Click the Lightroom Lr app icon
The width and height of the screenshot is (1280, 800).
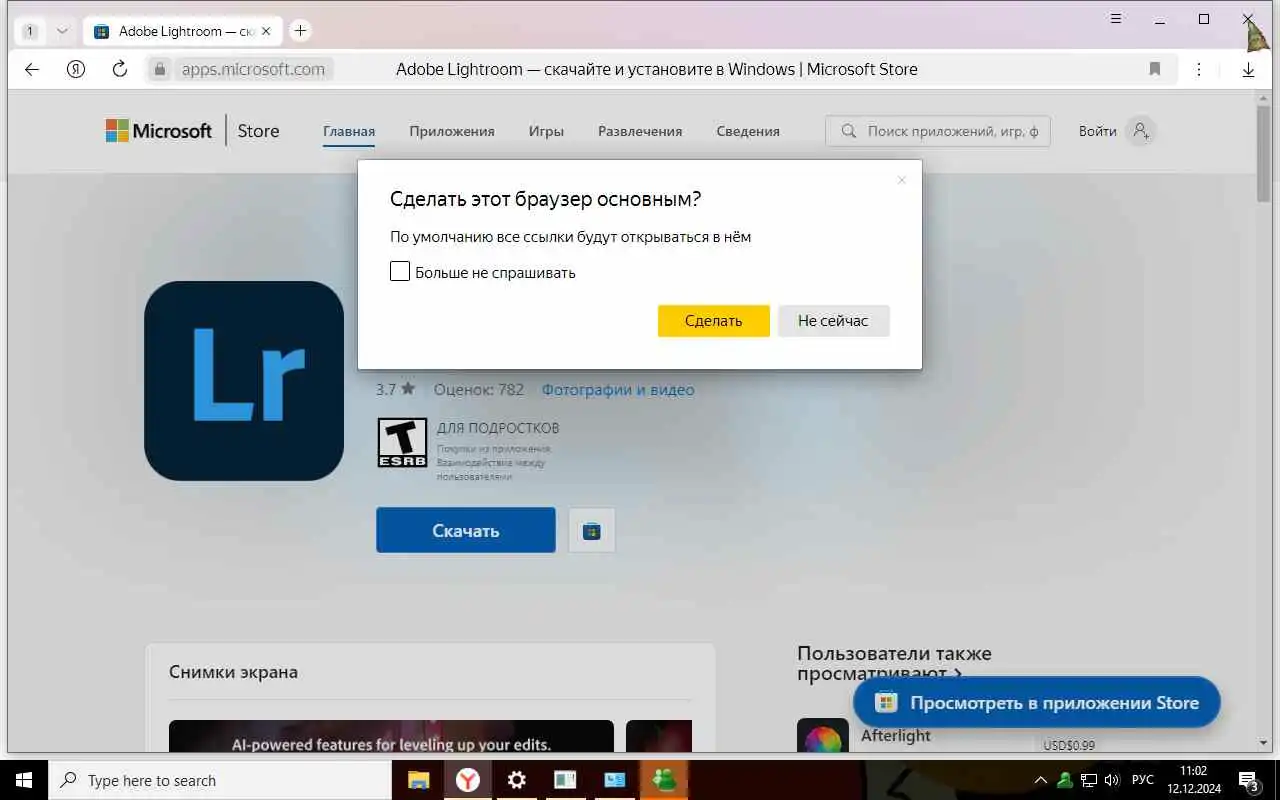[x=244, y=381]
